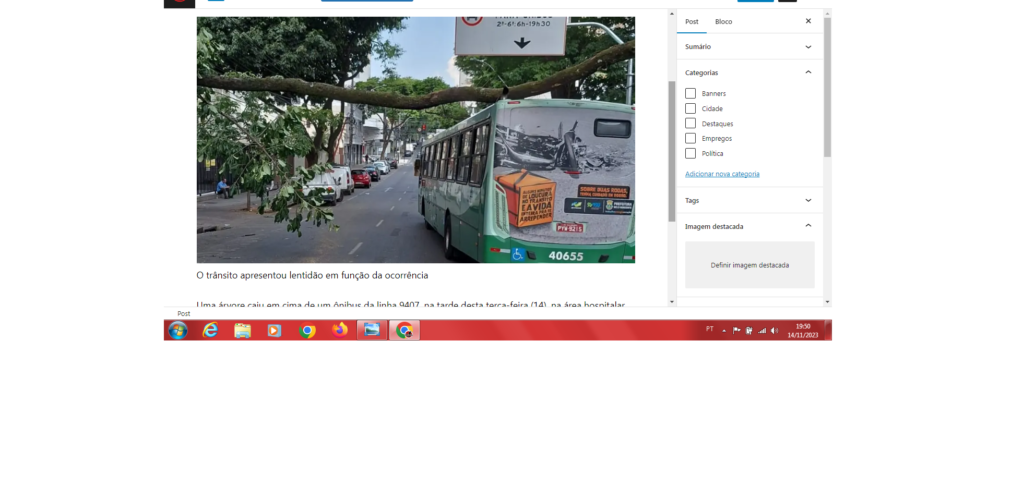Close the post settings sidebar with X
This screenshot has width=1024, height=487.
pyautogui.click(x=808, y=22)
